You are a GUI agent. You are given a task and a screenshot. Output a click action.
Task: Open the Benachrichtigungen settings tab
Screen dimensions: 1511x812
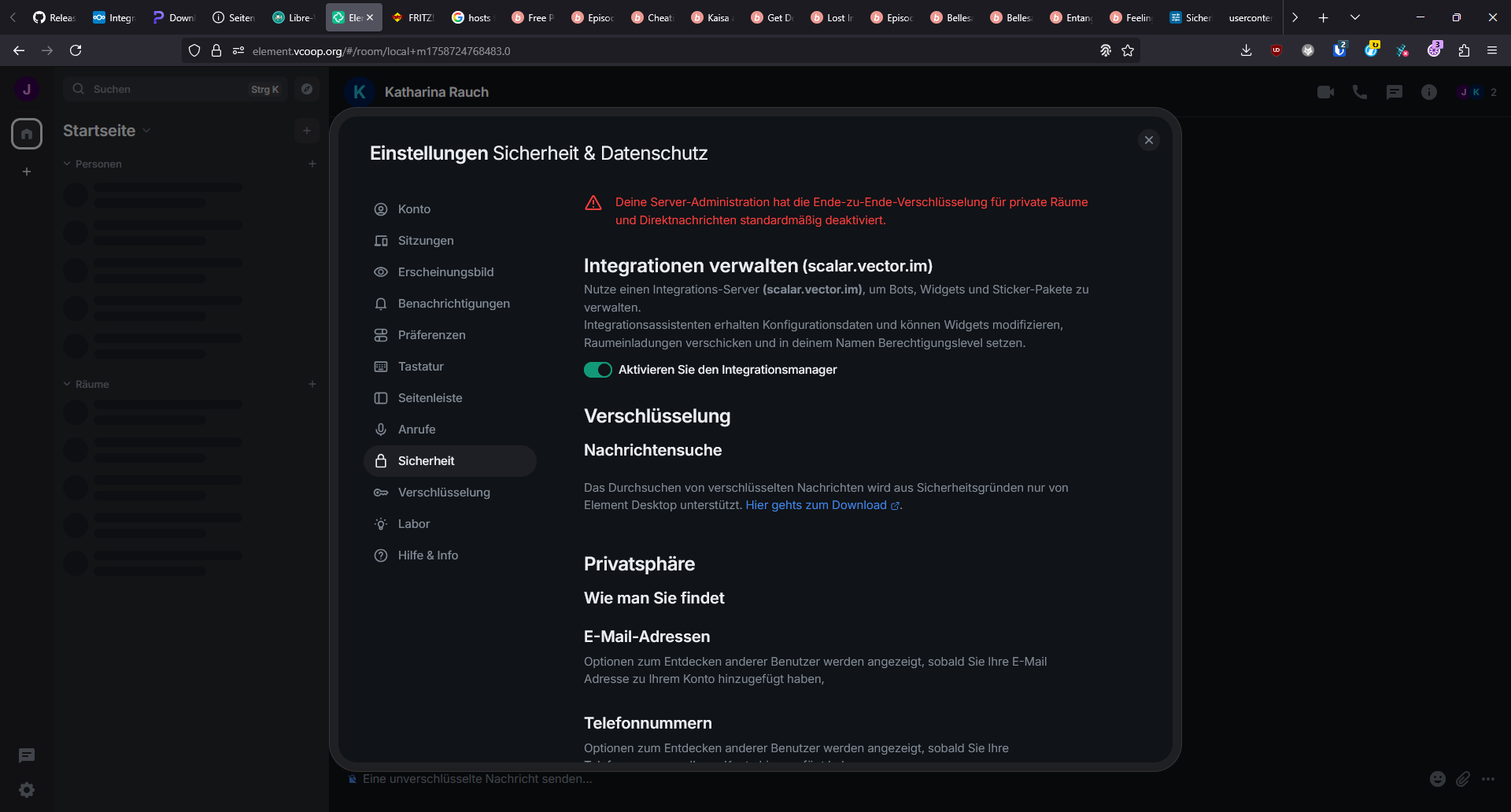pyautogui.click(x=453, y=304)
